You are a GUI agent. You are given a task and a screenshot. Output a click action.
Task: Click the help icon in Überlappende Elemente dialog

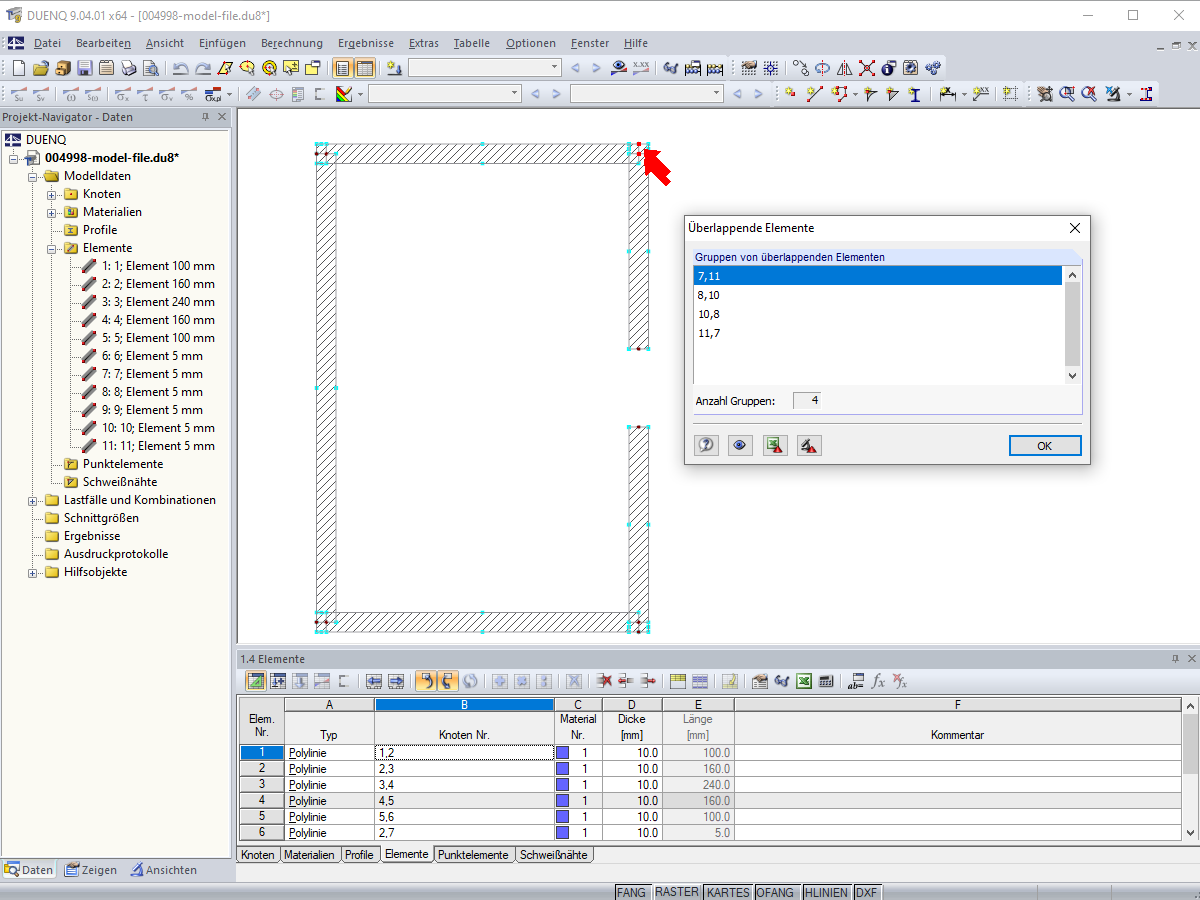[x=707, y=446]
